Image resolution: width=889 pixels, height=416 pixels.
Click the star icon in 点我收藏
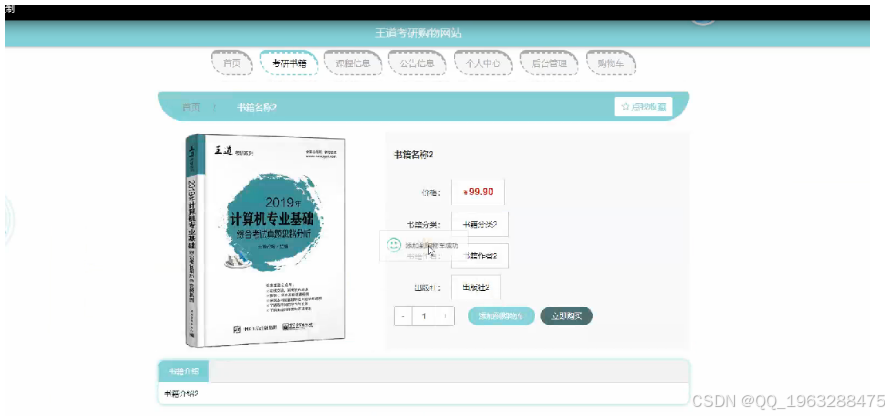pos(625,107)
